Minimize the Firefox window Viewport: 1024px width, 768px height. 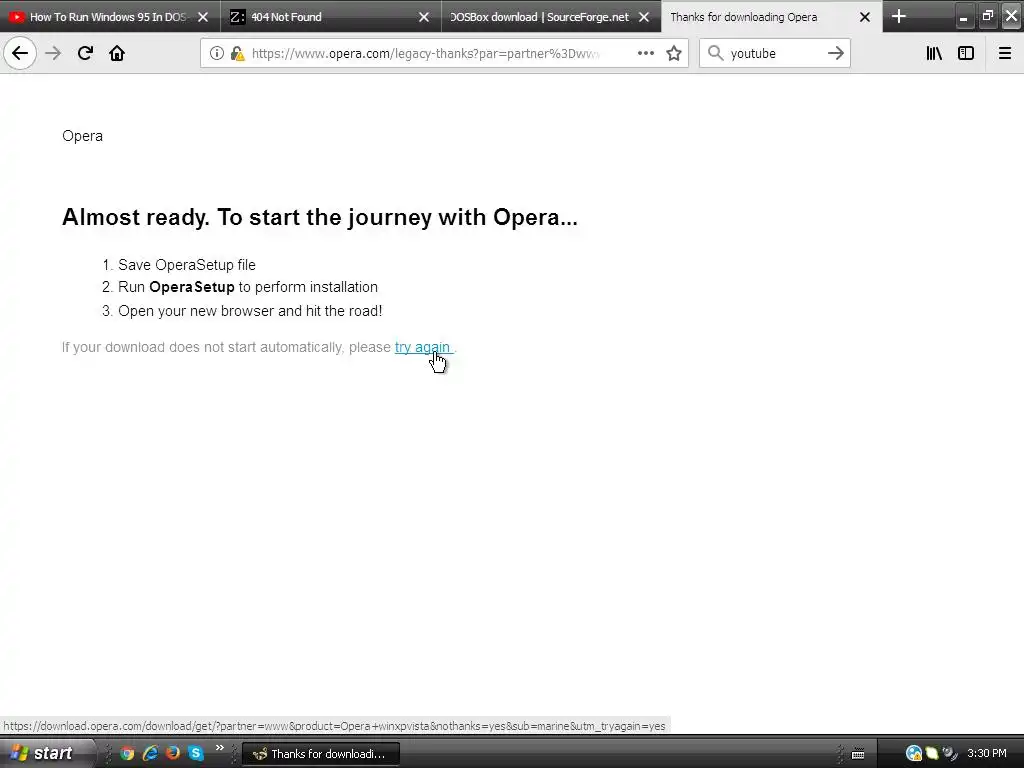point(963,17)
